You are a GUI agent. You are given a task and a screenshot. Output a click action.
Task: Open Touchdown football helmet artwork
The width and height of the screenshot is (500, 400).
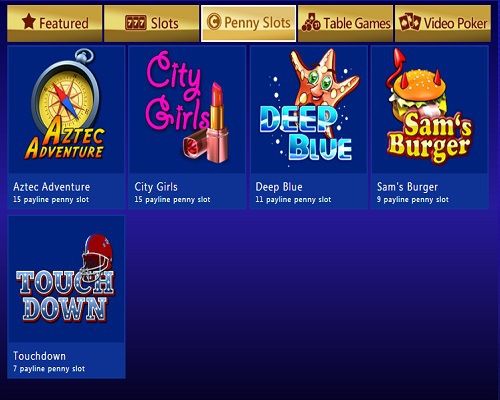66,279
